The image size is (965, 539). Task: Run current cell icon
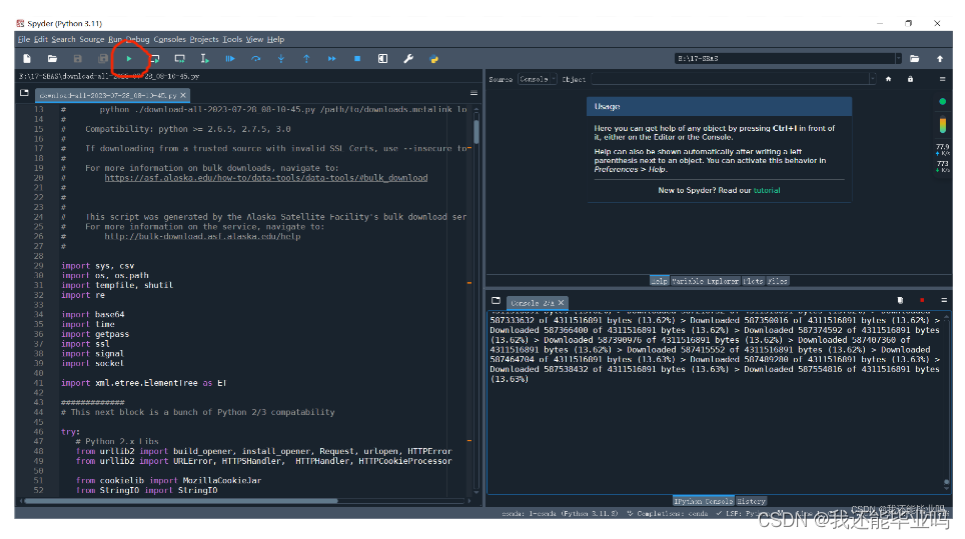[x=154, y=58]
